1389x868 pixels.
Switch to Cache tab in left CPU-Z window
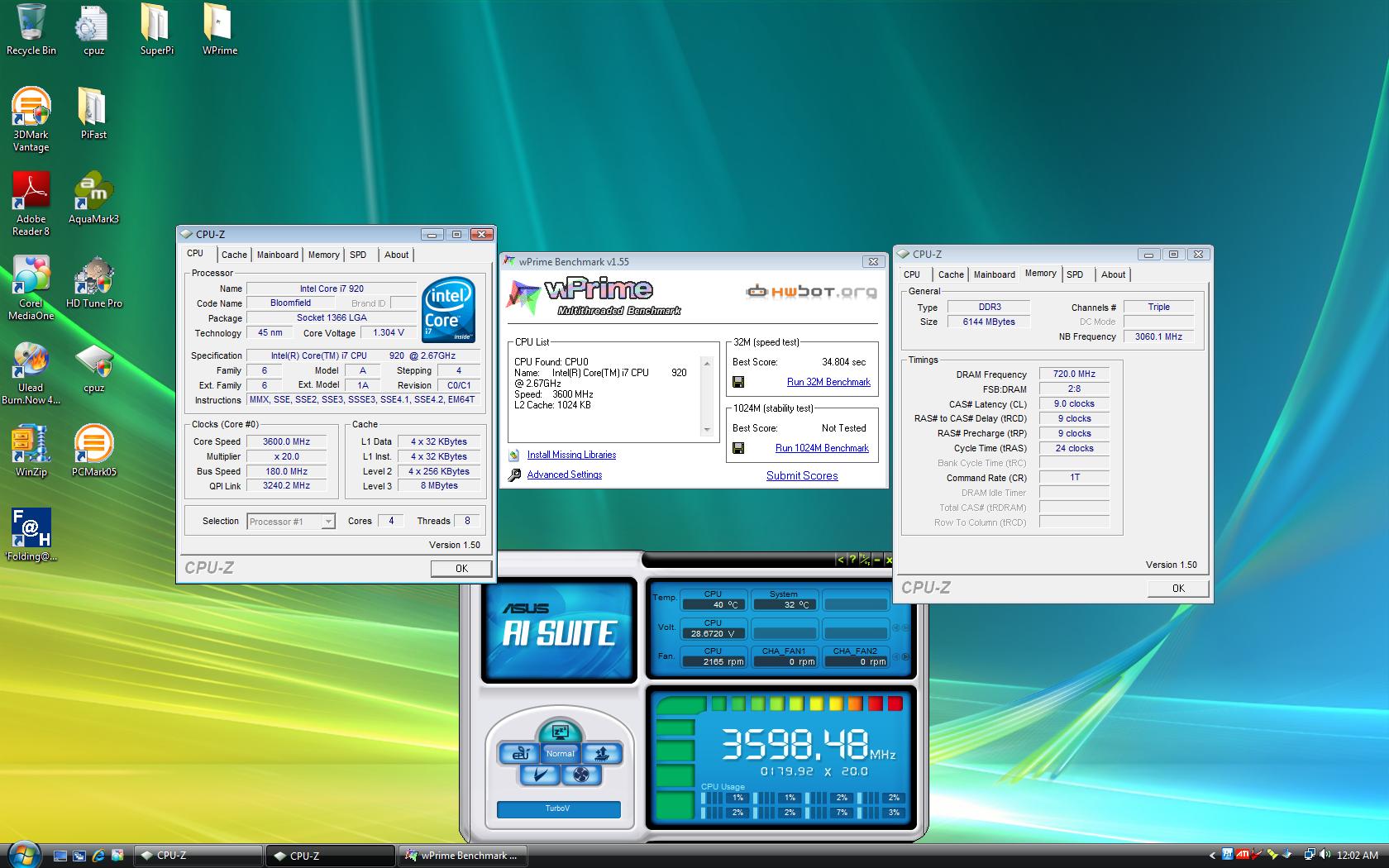tap(234, 255)
